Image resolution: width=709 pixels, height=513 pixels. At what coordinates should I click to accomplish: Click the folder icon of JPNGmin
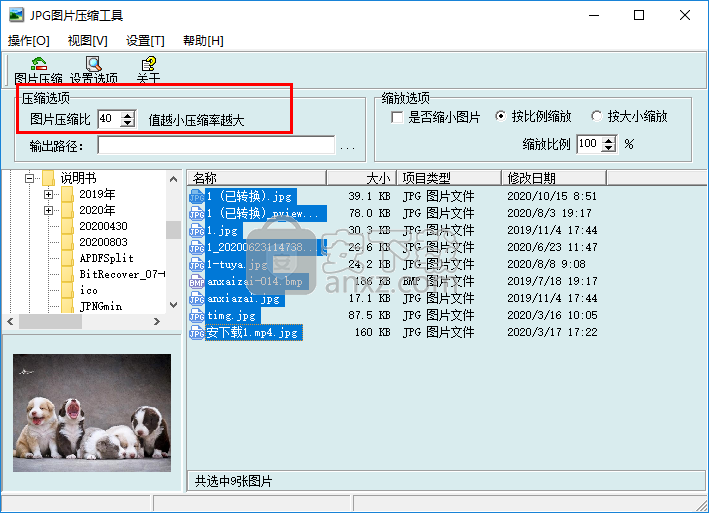[x=67, y=306]
